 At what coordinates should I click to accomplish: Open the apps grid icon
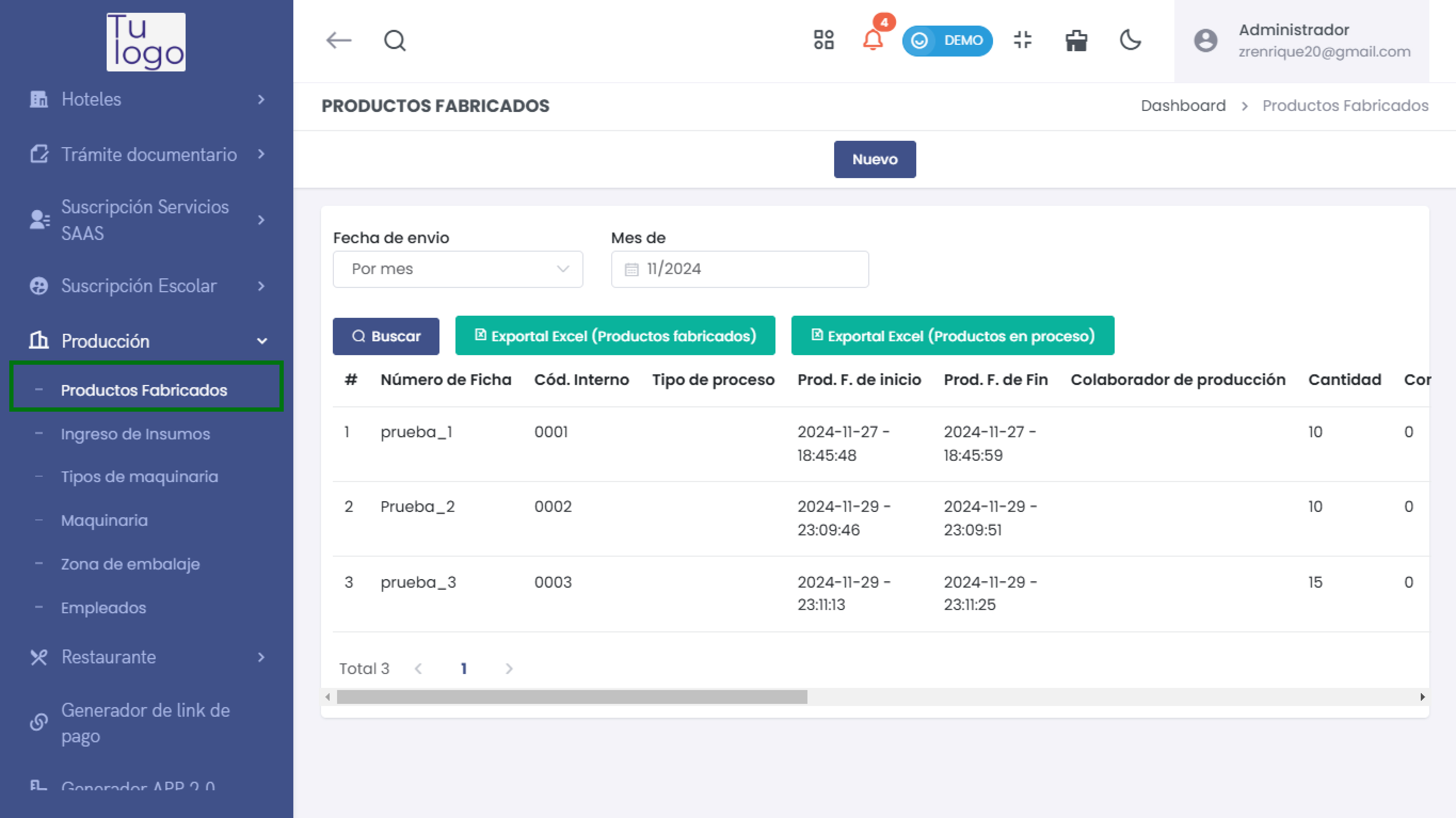[x=823, y=40]
